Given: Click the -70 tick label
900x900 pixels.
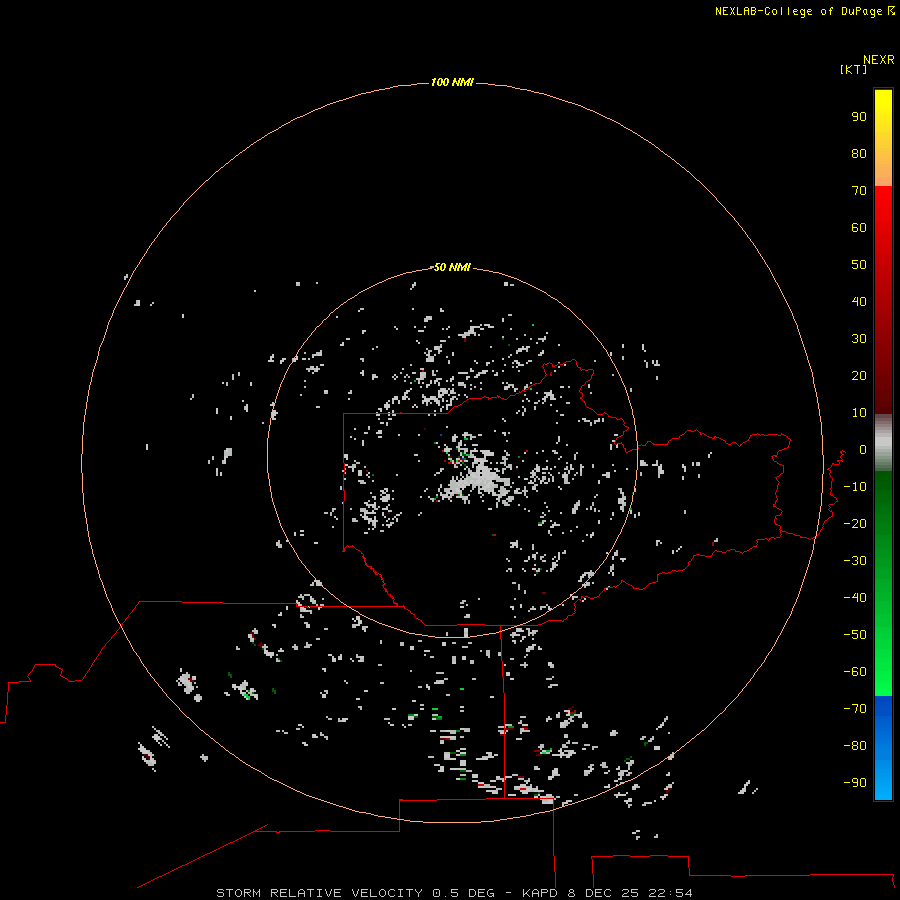Looking at the screenshot, I should coord(855,709).
